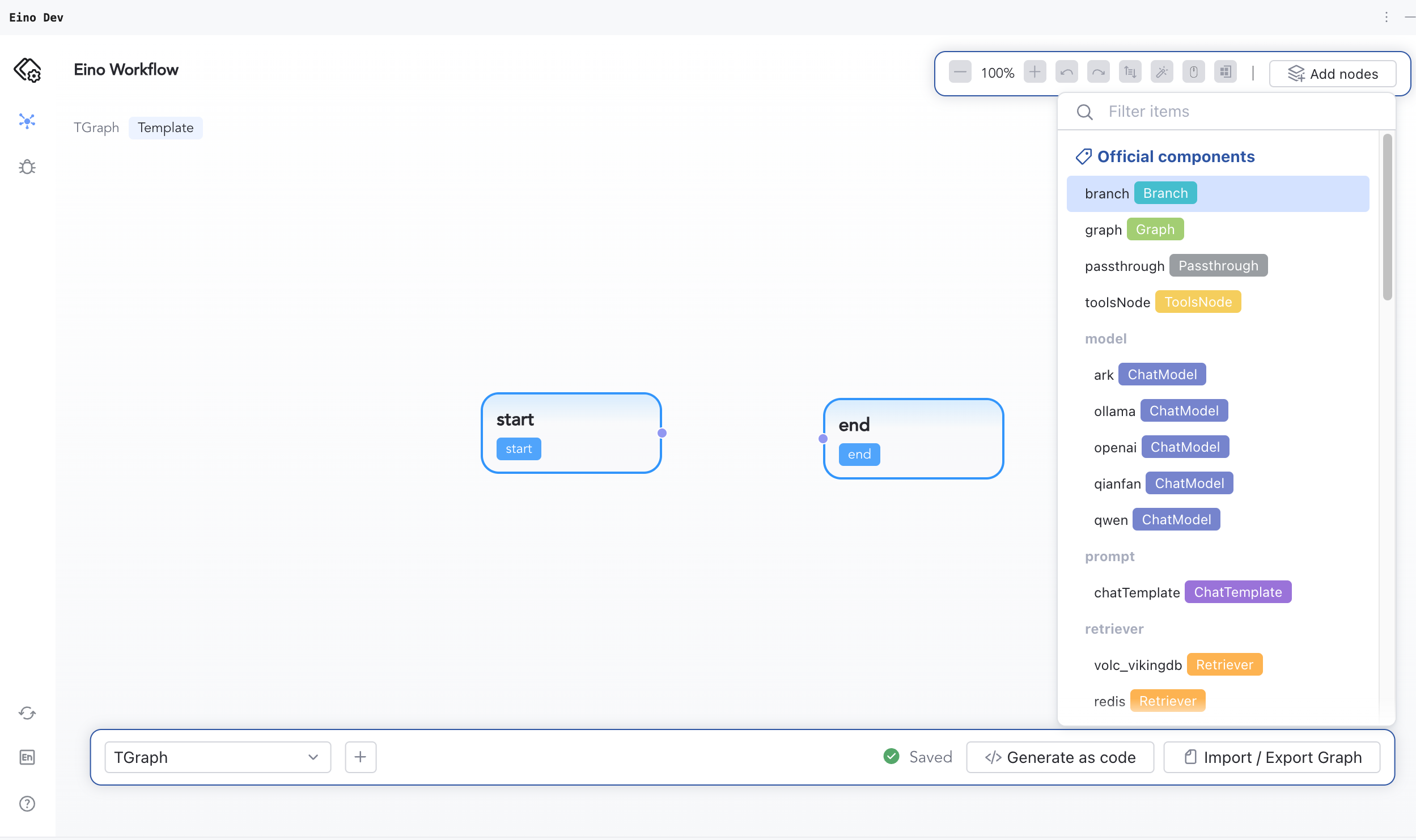The image size is (1416, 840).
Task: Redo the canvas action
Action: pyautogui.click(x=1098, y=72)
